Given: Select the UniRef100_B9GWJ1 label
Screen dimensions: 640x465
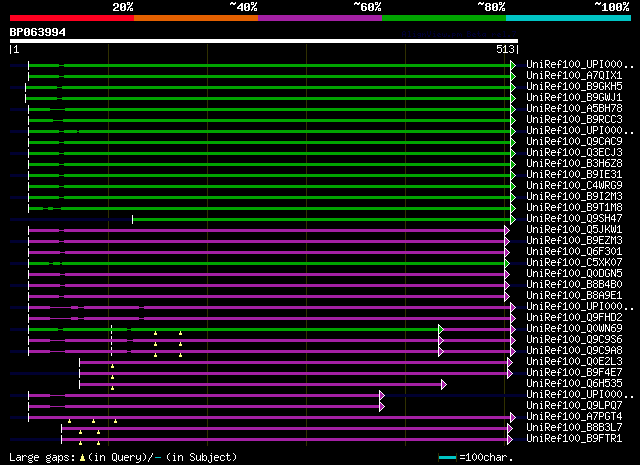Looking at the screenshot, I should click(x=574, y=98).
